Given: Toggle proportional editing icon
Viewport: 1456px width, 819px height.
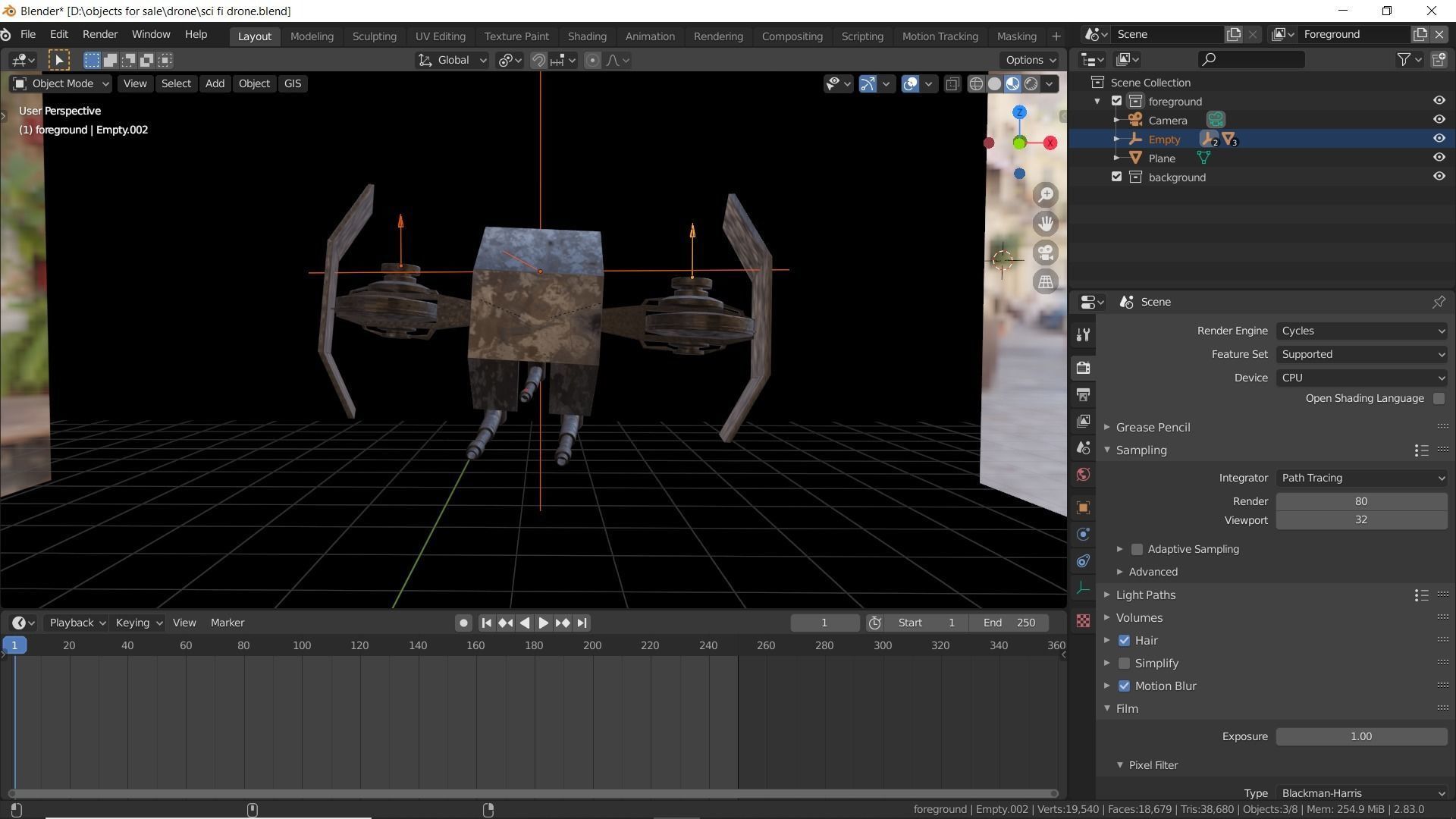Looking at the screenshot, I should tap(592, 60).
